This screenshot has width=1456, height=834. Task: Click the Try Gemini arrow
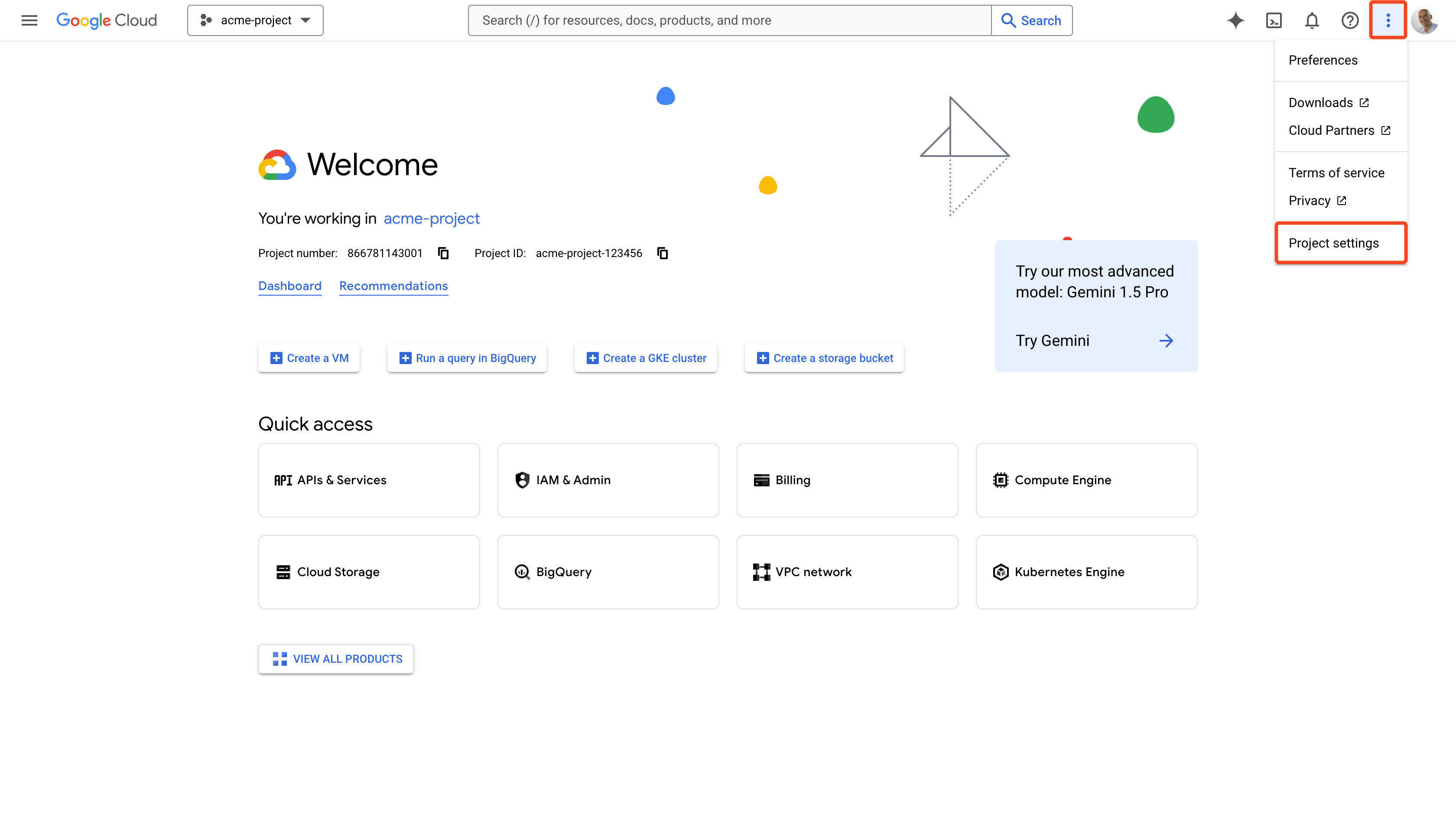[x=1166, y=341]
